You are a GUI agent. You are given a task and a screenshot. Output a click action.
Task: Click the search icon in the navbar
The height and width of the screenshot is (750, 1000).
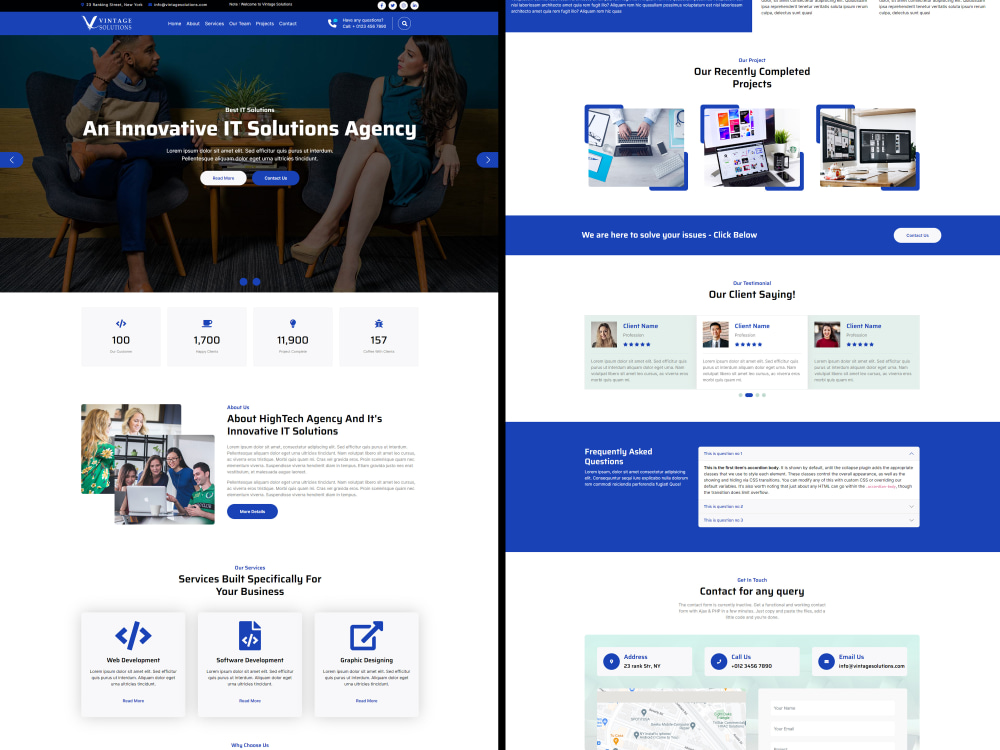point(404,23)
